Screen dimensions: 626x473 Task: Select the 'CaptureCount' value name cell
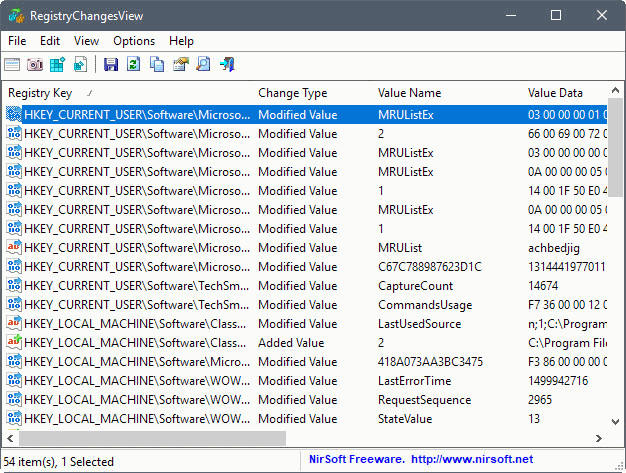[415, 286]
